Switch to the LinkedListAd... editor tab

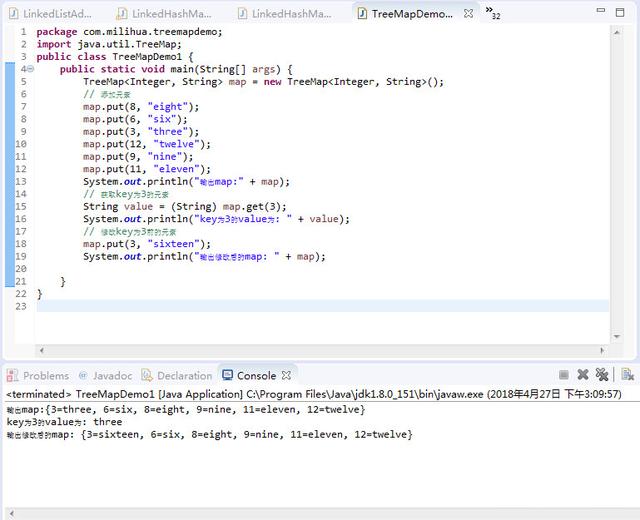point(51,14)
